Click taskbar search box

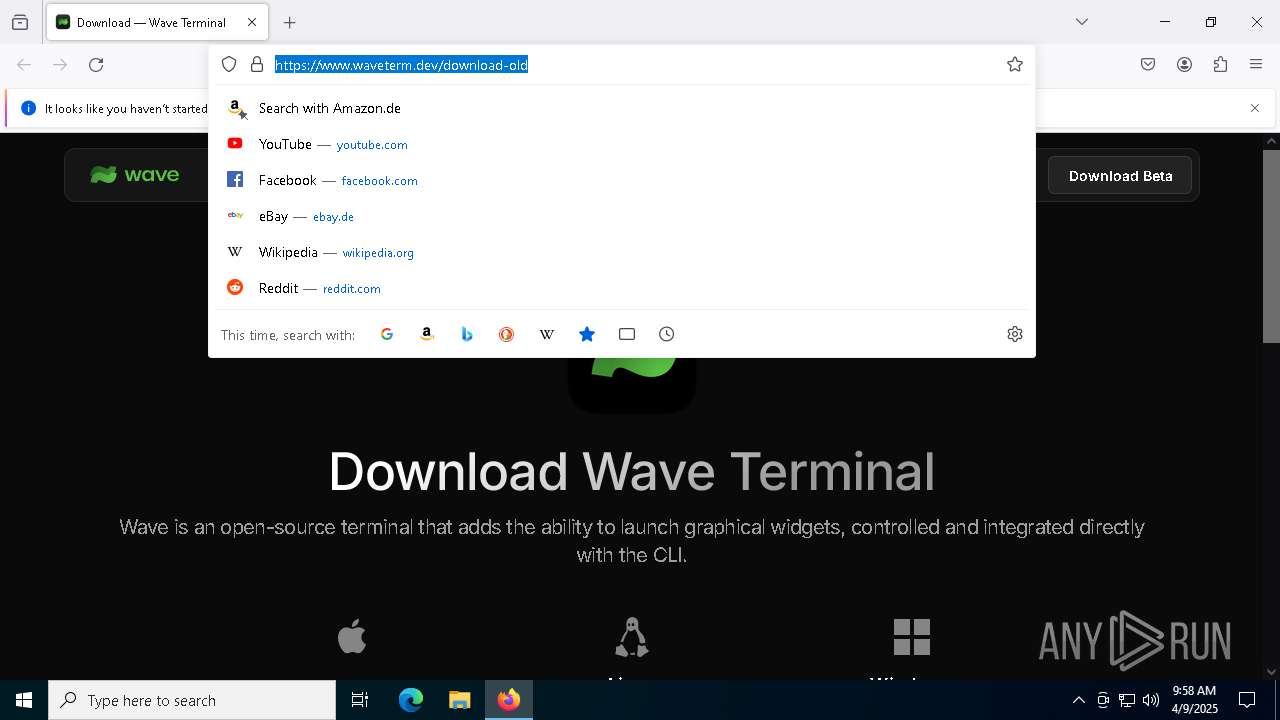[x=192, y=700]
